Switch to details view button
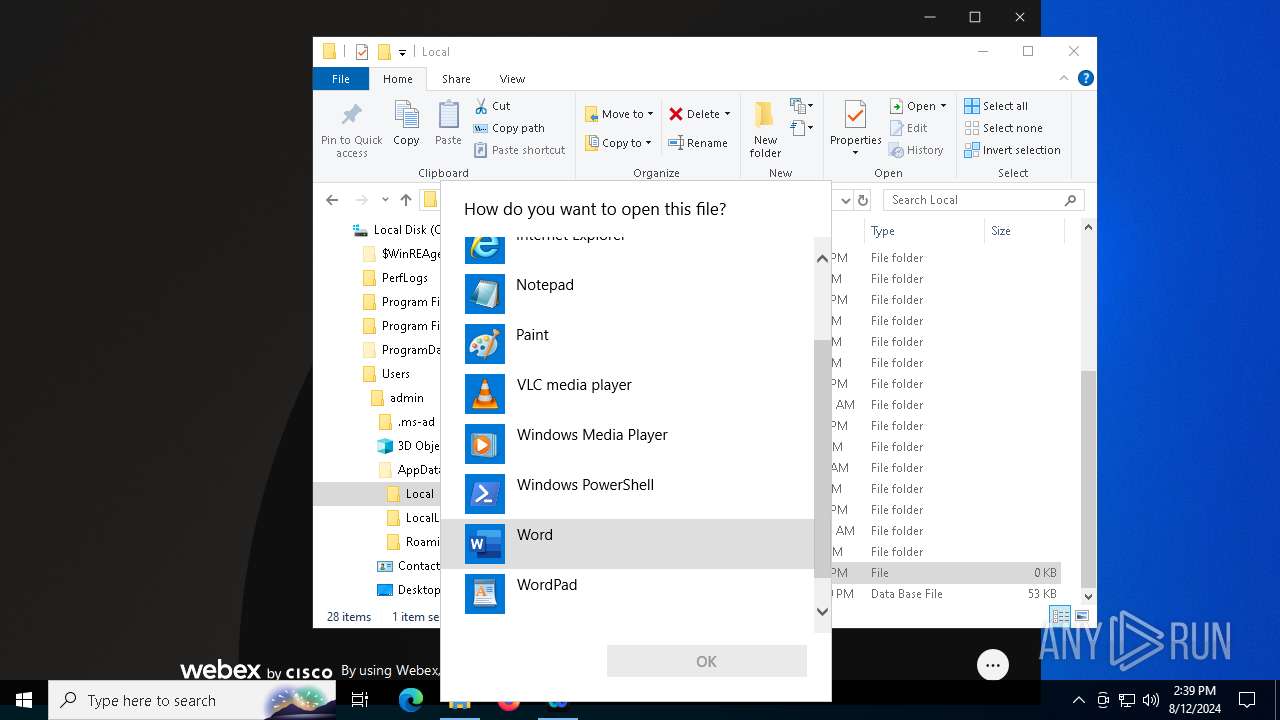The height and width of the screenshot is (720, 1280). click(1060, 616)
